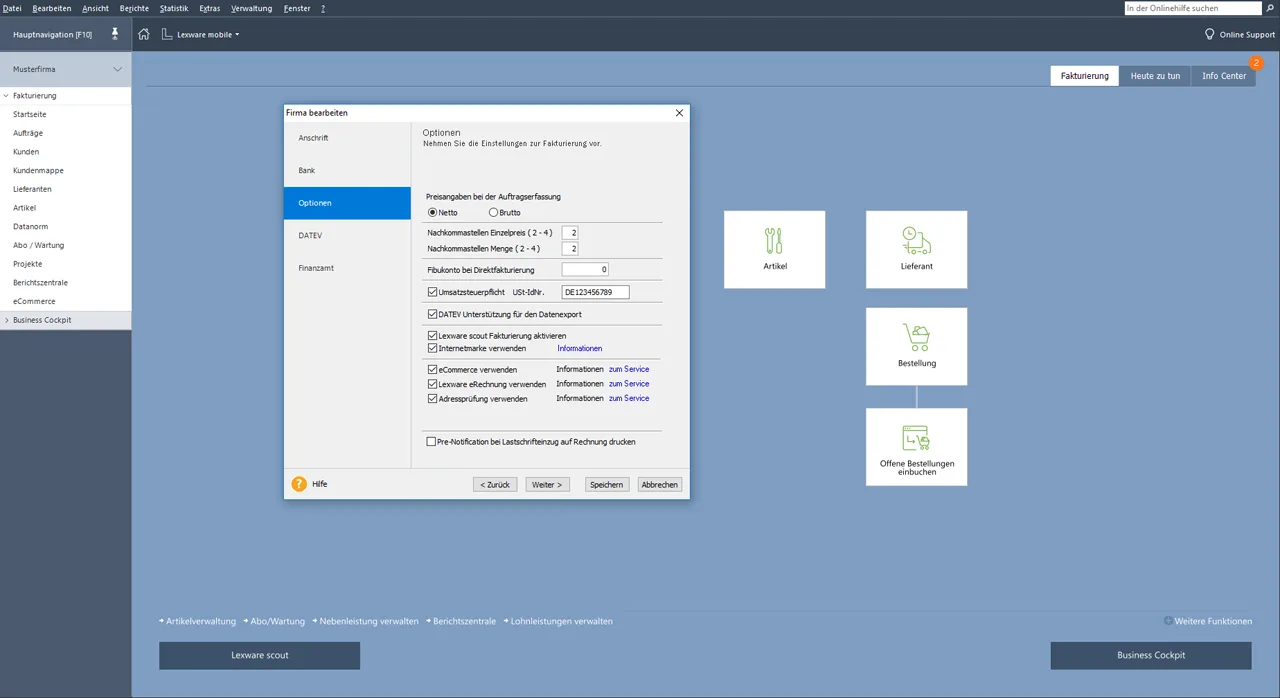Click the Nachkommastellen Einzelpreis field
This screenshot has height=698, width=1280.
click(570, 233)
